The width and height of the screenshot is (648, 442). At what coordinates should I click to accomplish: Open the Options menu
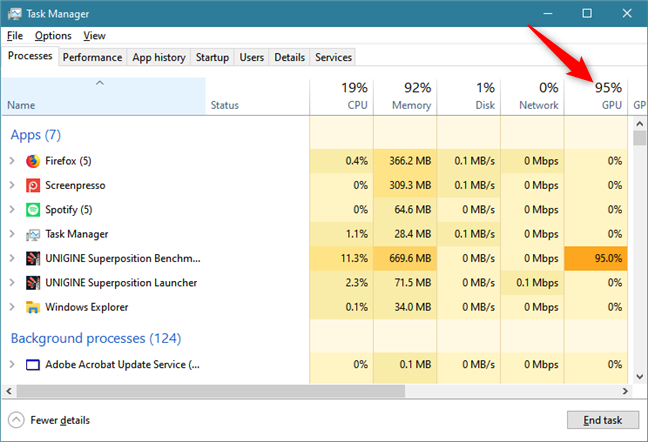coord(53,36)
